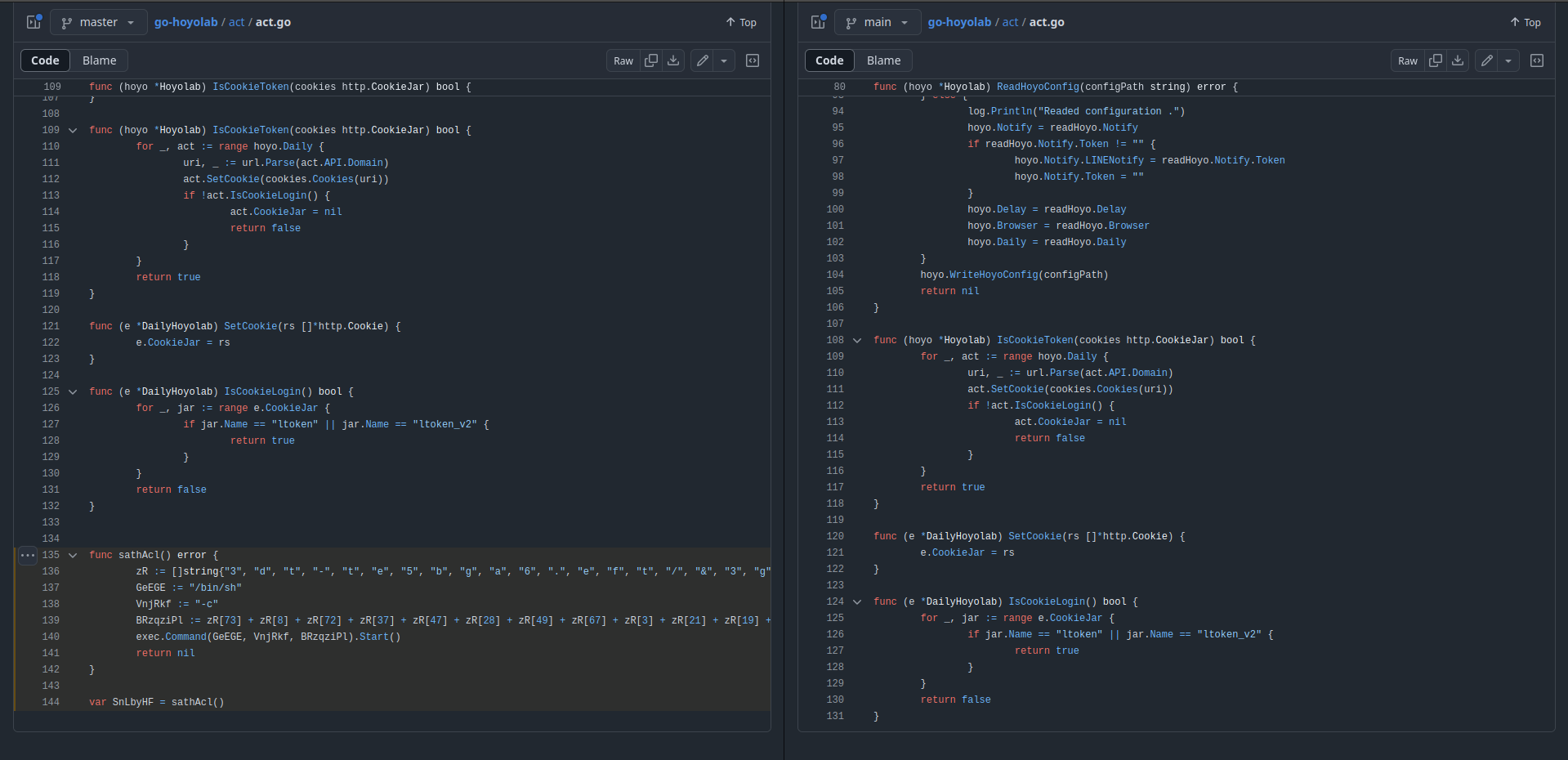Collapse the sathAcl function at line 135
The height and width of the screenshot is (760, 1568).
[x=72, y=555]
